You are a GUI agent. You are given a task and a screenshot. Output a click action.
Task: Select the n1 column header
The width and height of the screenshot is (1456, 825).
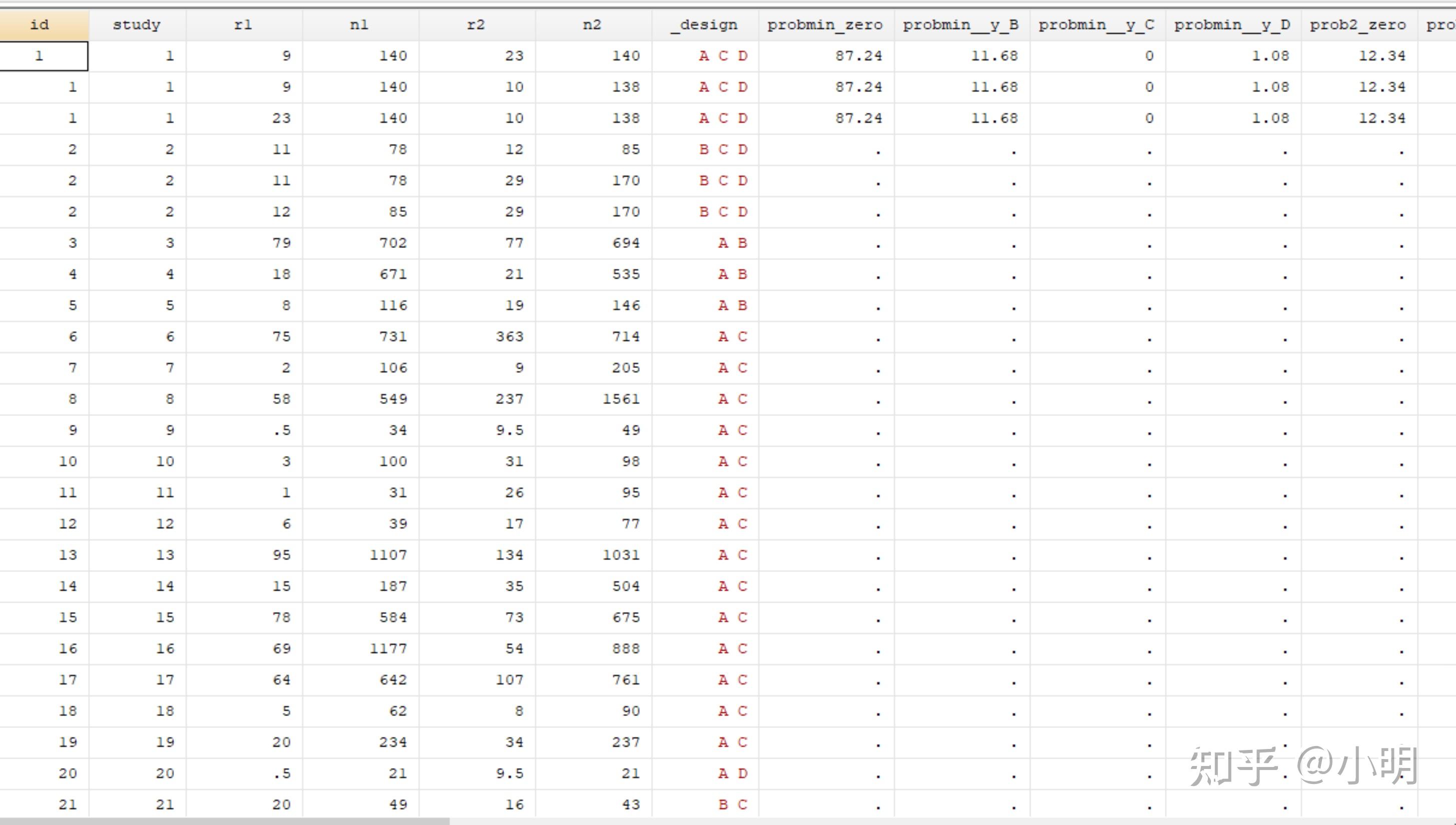pyautogui.click(x=360, y=25)
